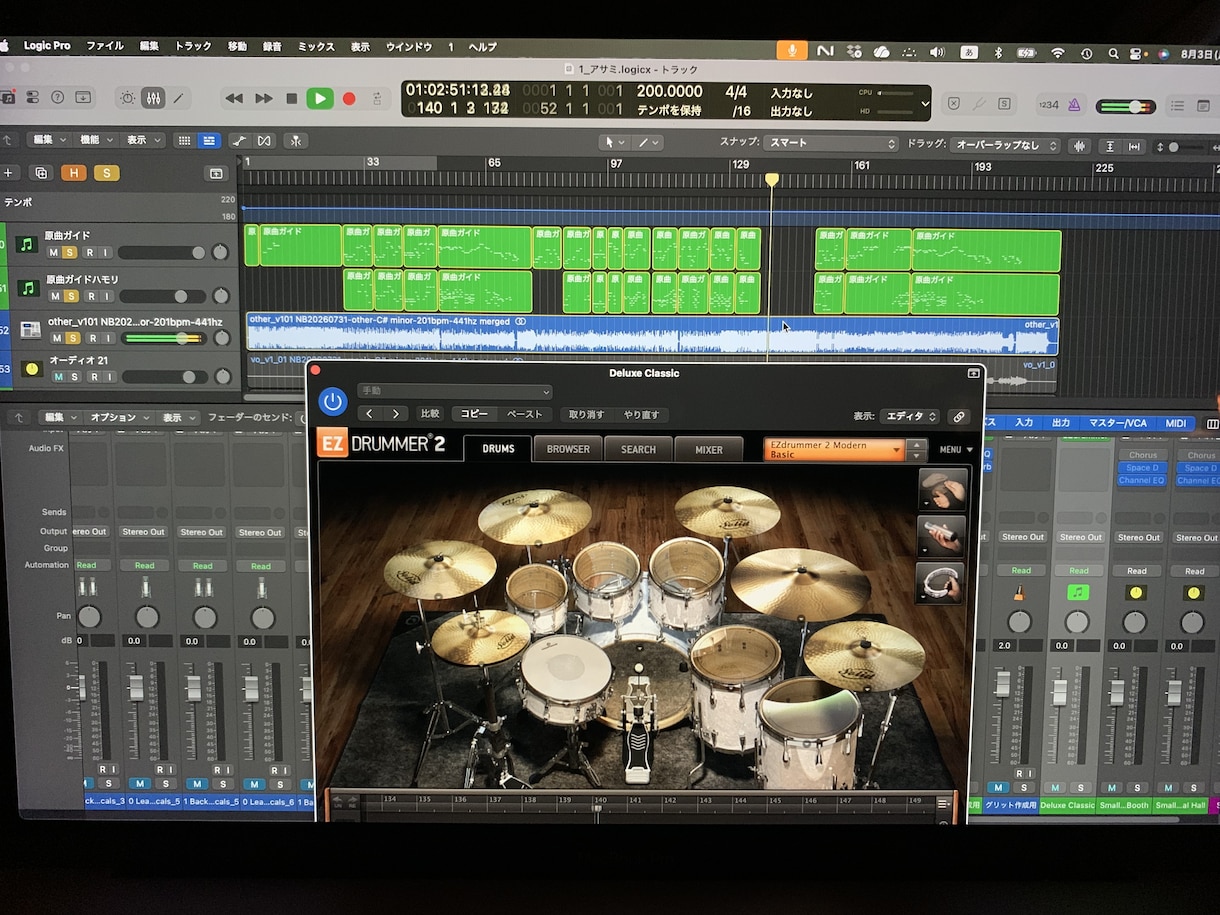Fast forward using the transport forward button
Screen dimensions: 1220x915
pyautogui.click(x=264, y=98)
